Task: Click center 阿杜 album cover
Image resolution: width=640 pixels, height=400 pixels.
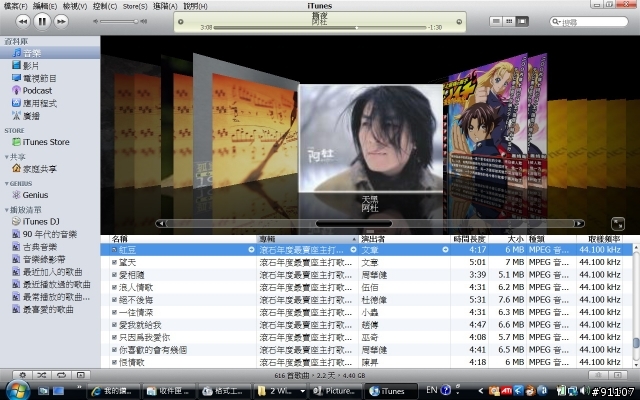Action: (371, 138)
